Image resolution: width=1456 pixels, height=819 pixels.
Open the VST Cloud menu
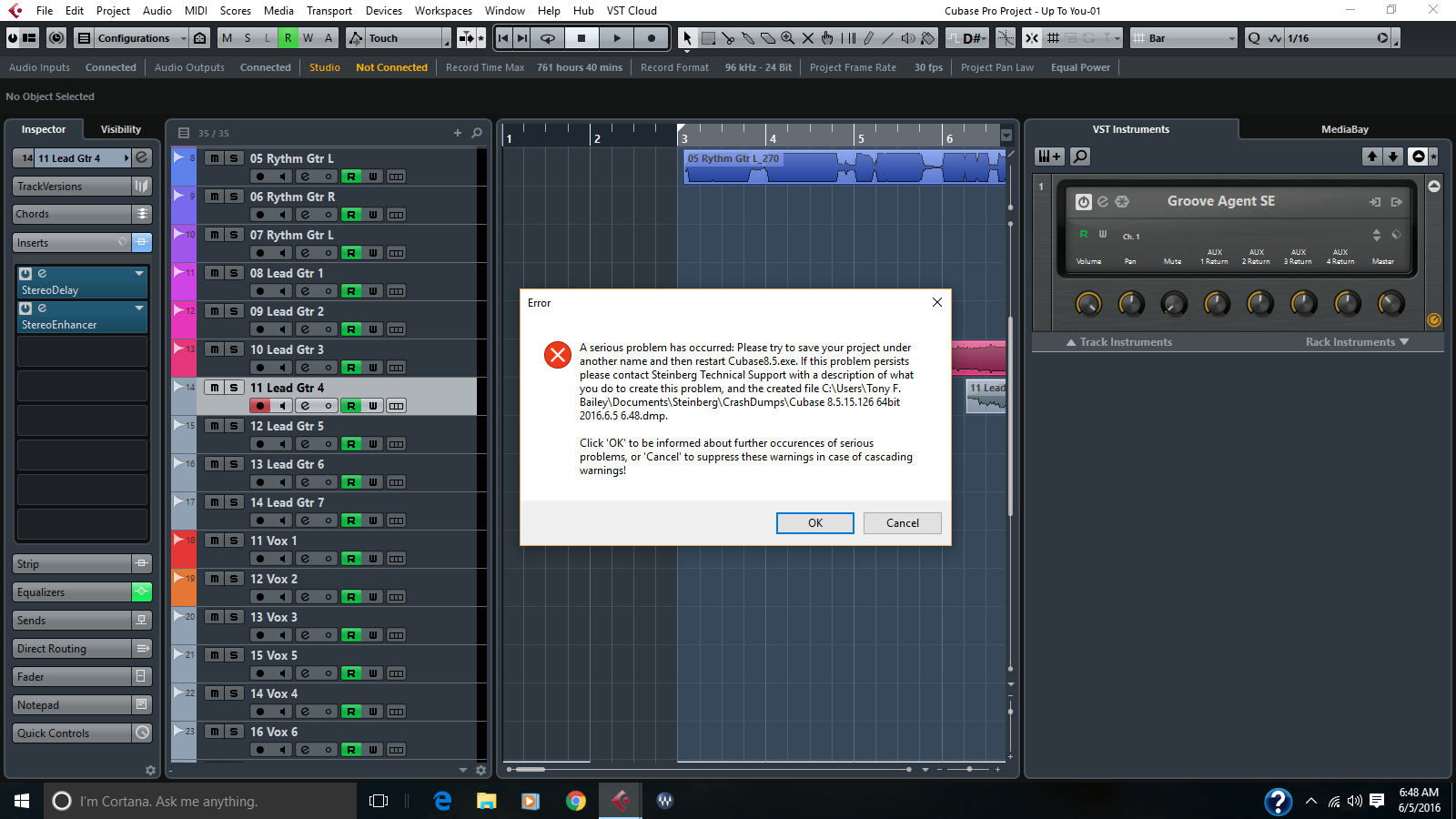click(632, 11)
